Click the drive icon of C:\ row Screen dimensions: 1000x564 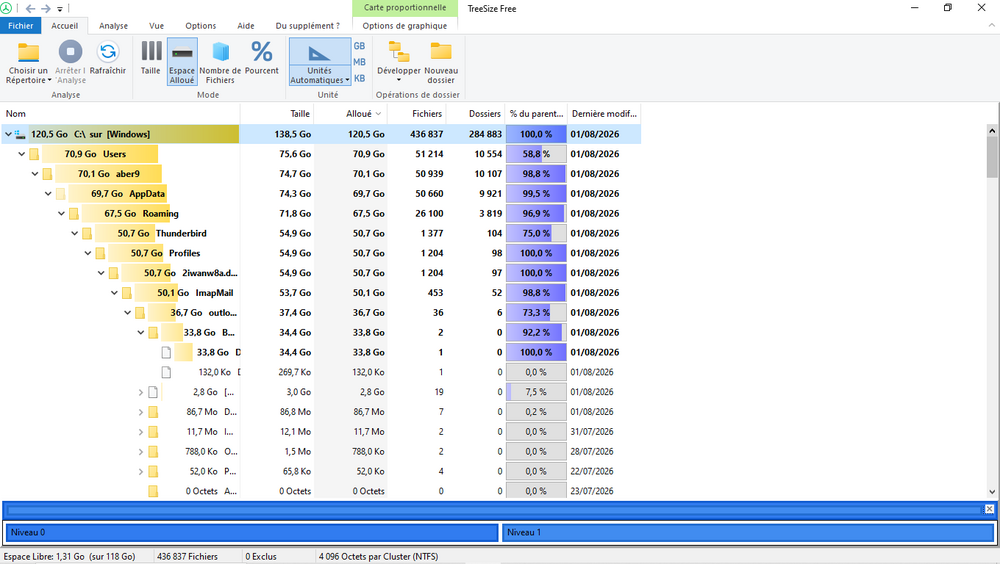coord(20,134)
